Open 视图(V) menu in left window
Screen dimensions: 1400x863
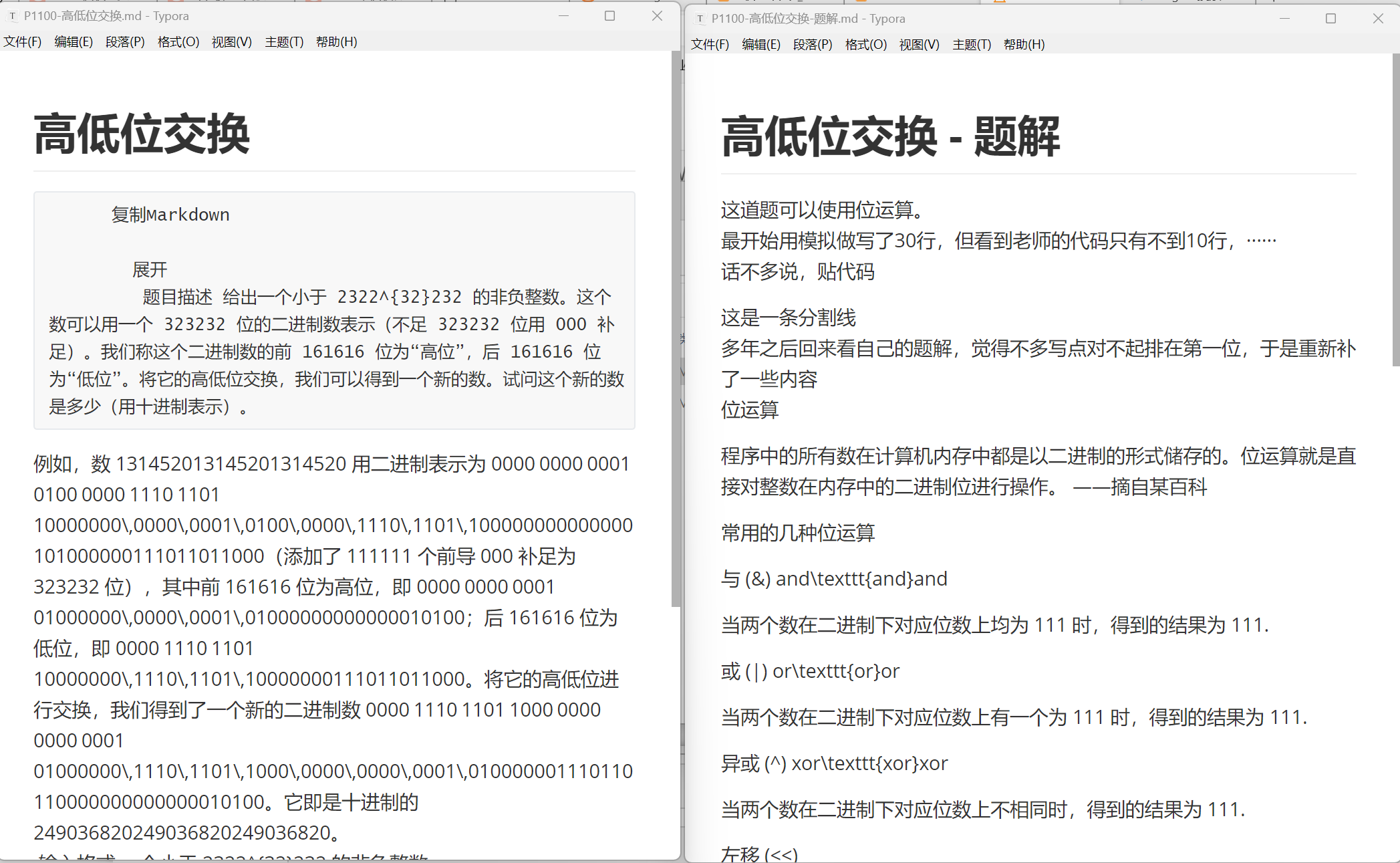pyautogui.click(x=231, y=42)
